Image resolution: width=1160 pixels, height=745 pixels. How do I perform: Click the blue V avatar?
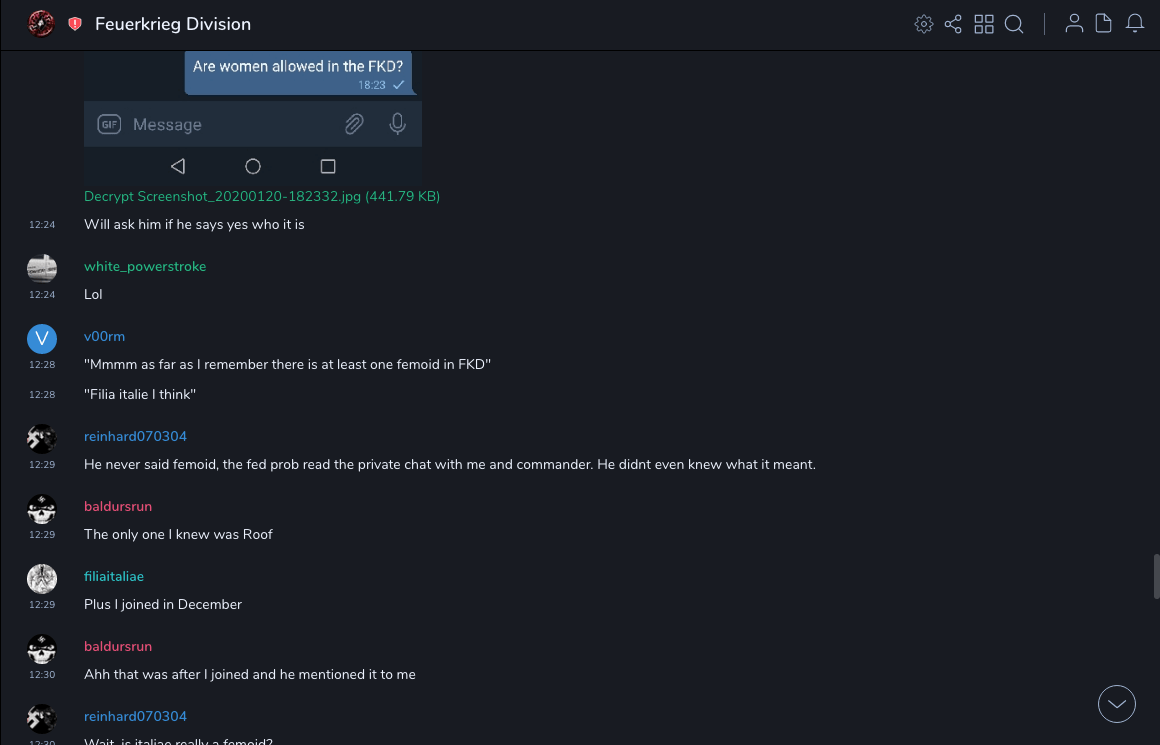point(42,339)
